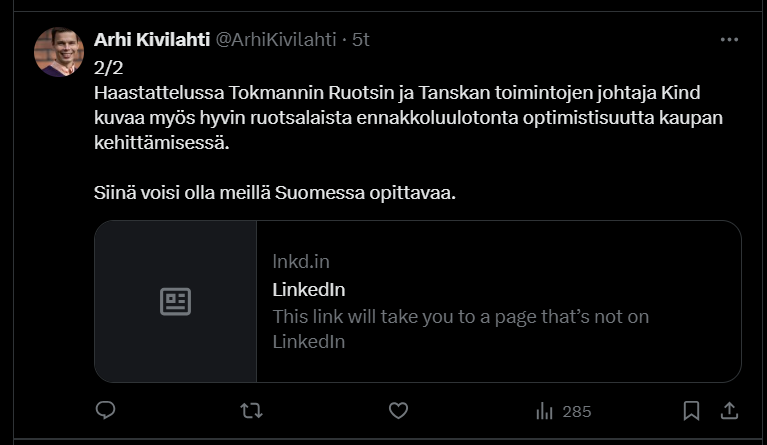Click the 285 view count
Image resolution: width=767 pixels, height=445 pixels.
point(577,411)
